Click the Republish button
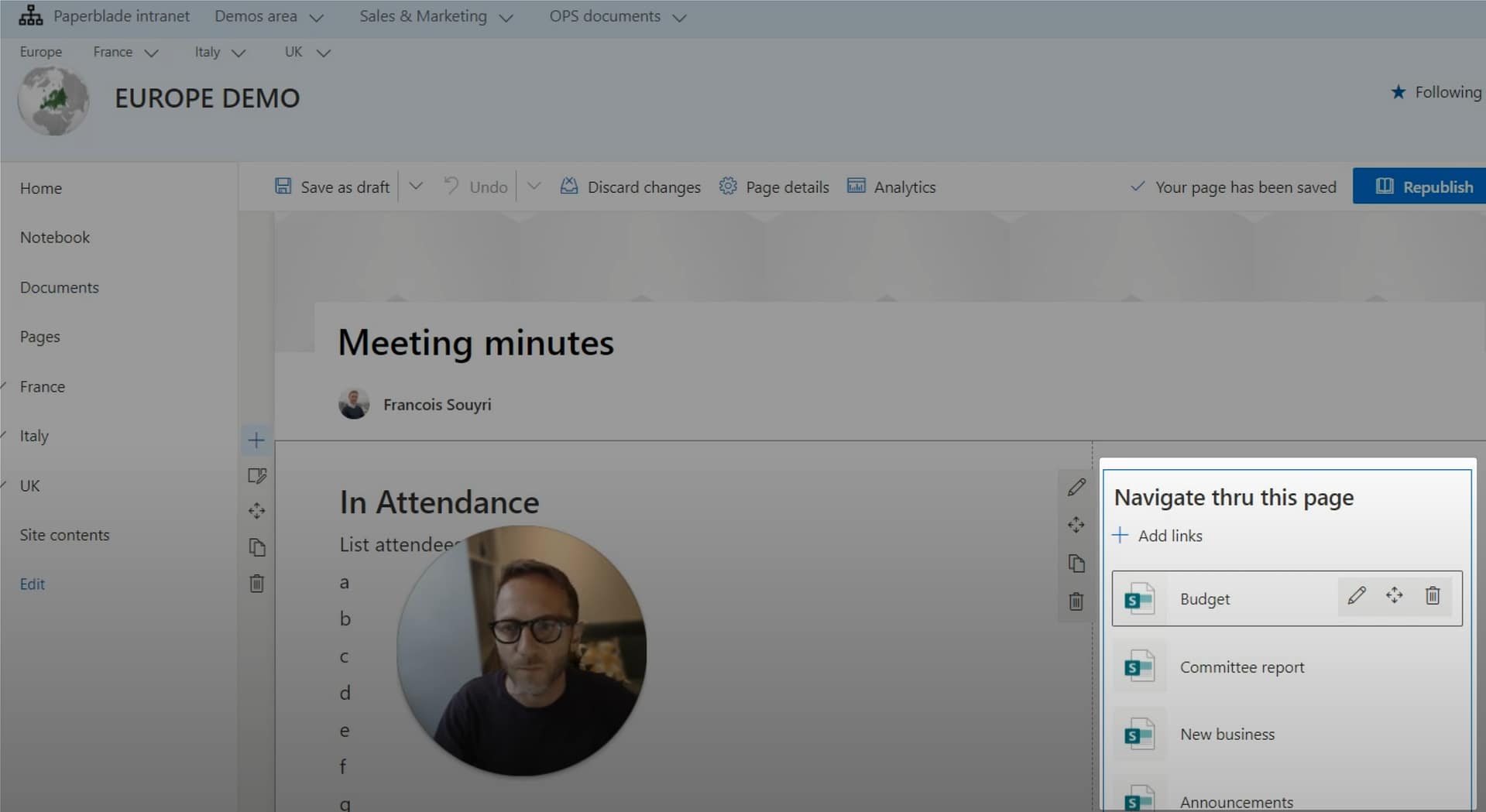Screen dimensions: 1486x812 1423,187
